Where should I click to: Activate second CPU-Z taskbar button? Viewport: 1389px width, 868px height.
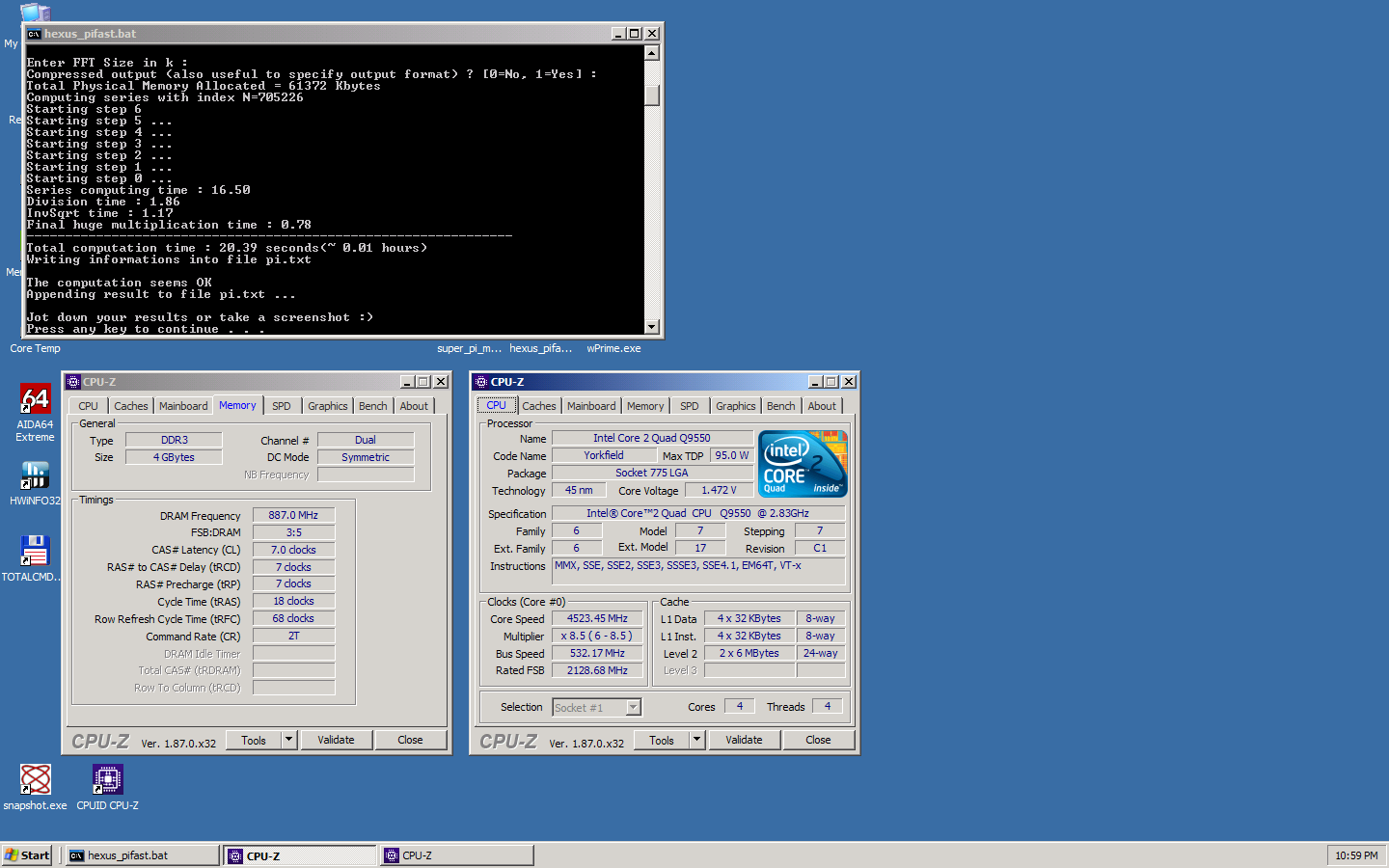pyautogui.click(x=457, y=855)
